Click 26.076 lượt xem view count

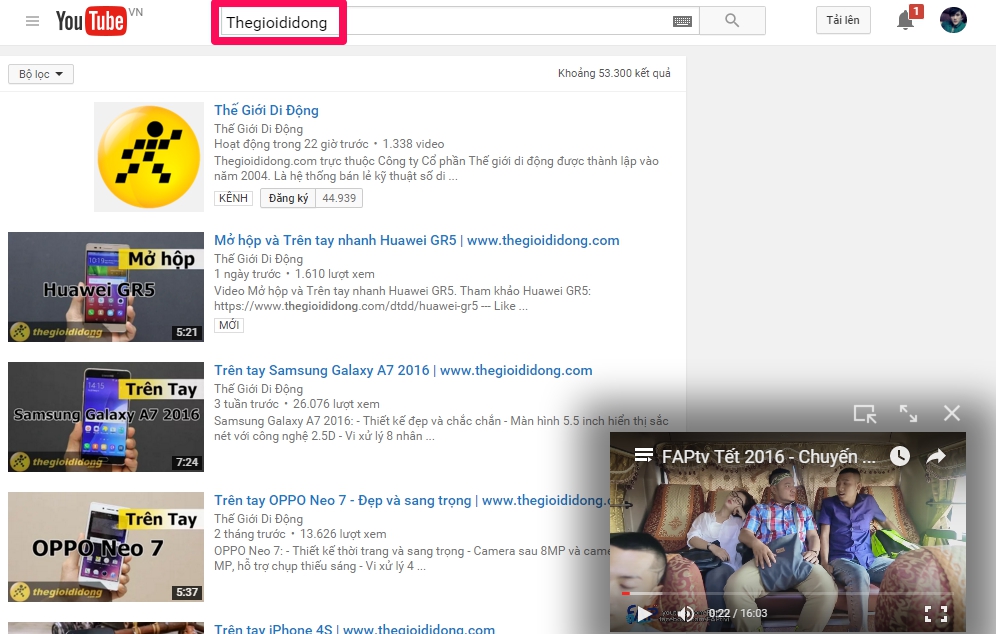(x=336, y=404)
